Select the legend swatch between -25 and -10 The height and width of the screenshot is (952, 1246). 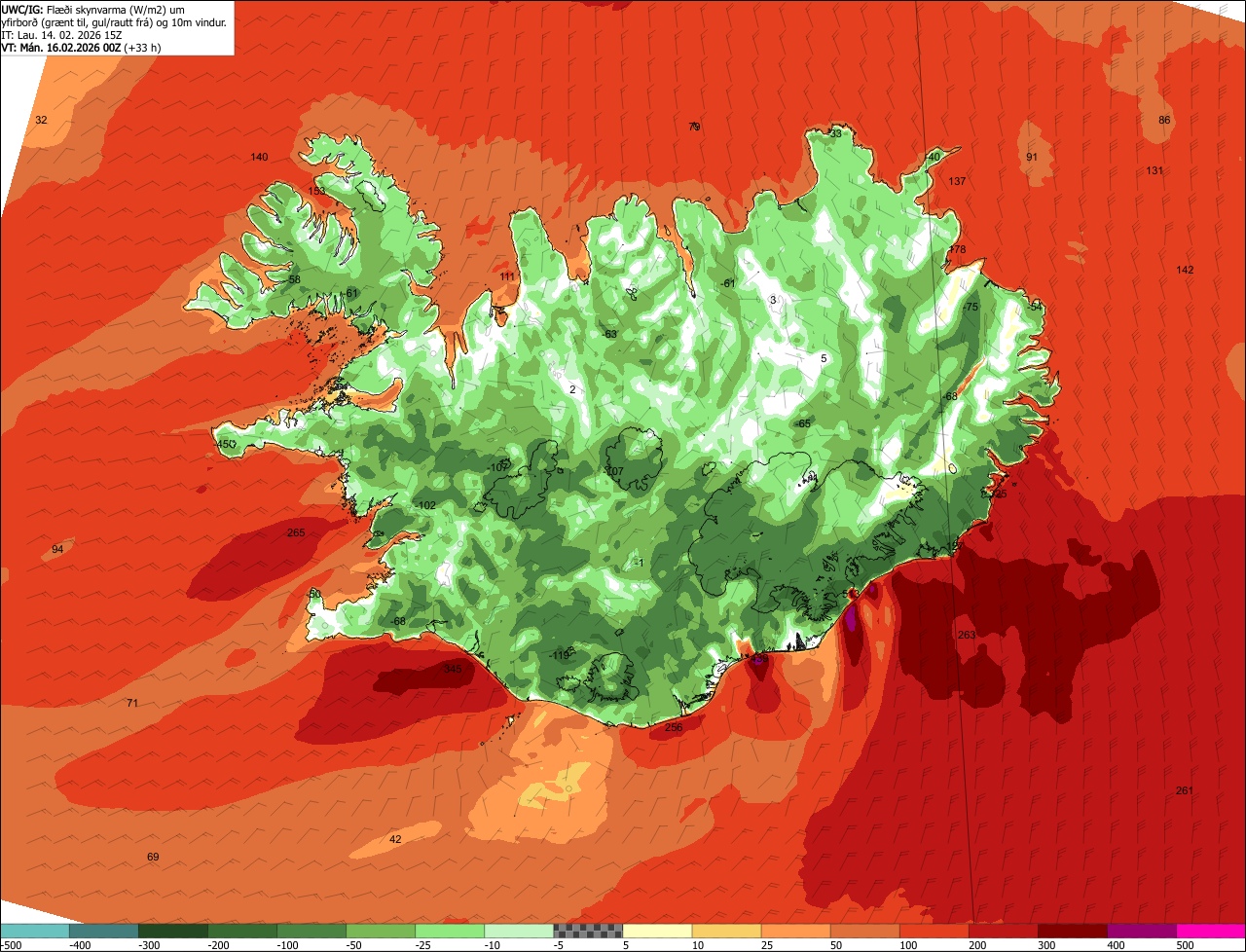[450, 931]
